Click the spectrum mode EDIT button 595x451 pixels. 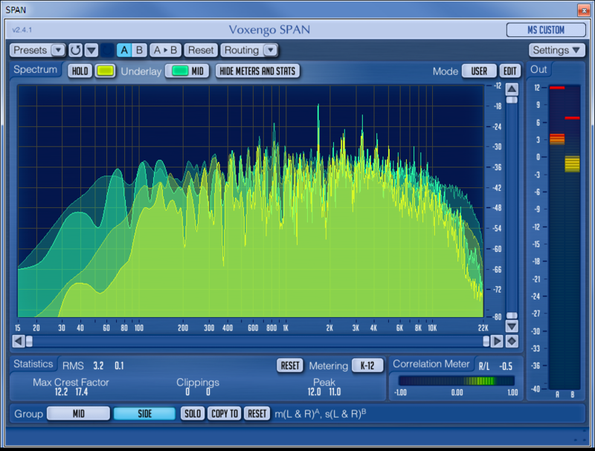click(510, 71)
